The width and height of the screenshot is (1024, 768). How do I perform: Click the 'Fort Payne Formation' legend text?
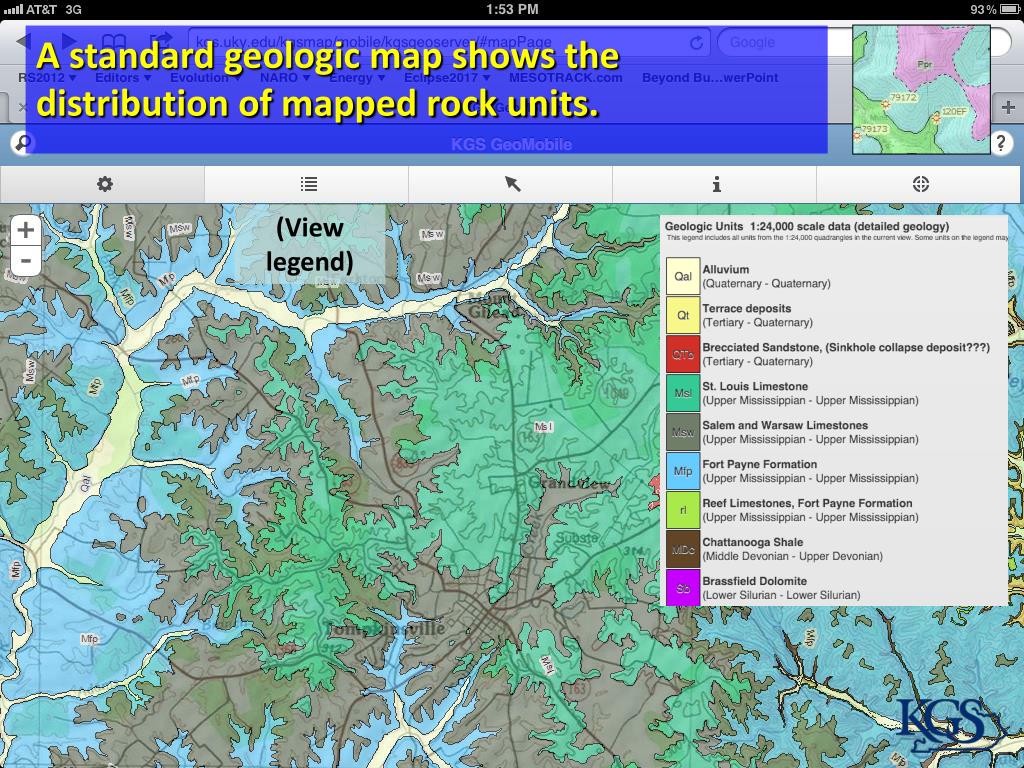[760, 464]
